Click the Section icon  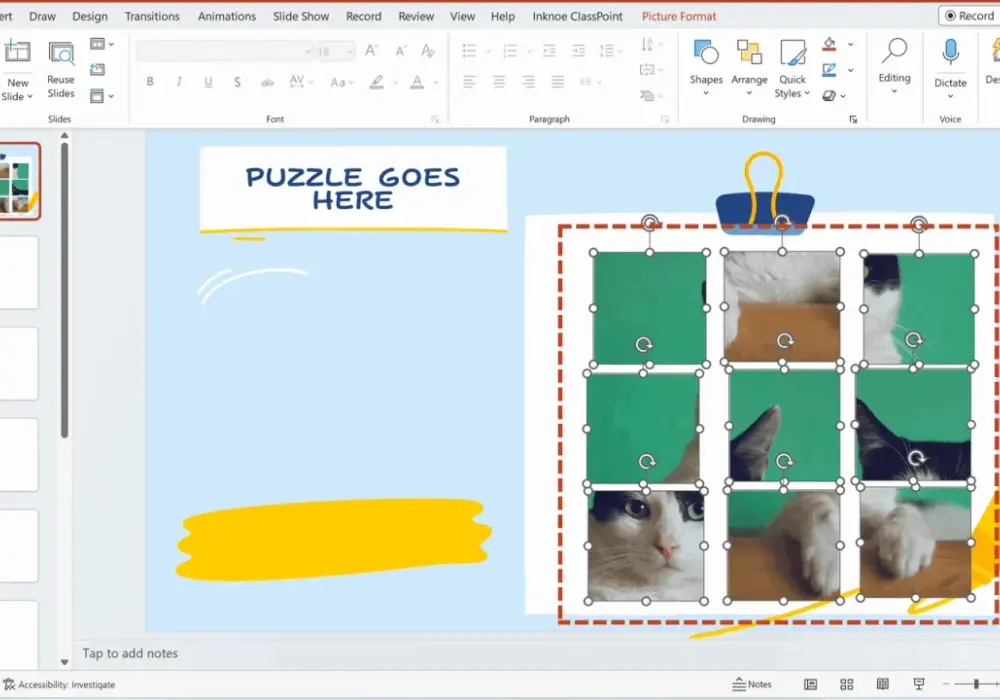tap(98, 96)
